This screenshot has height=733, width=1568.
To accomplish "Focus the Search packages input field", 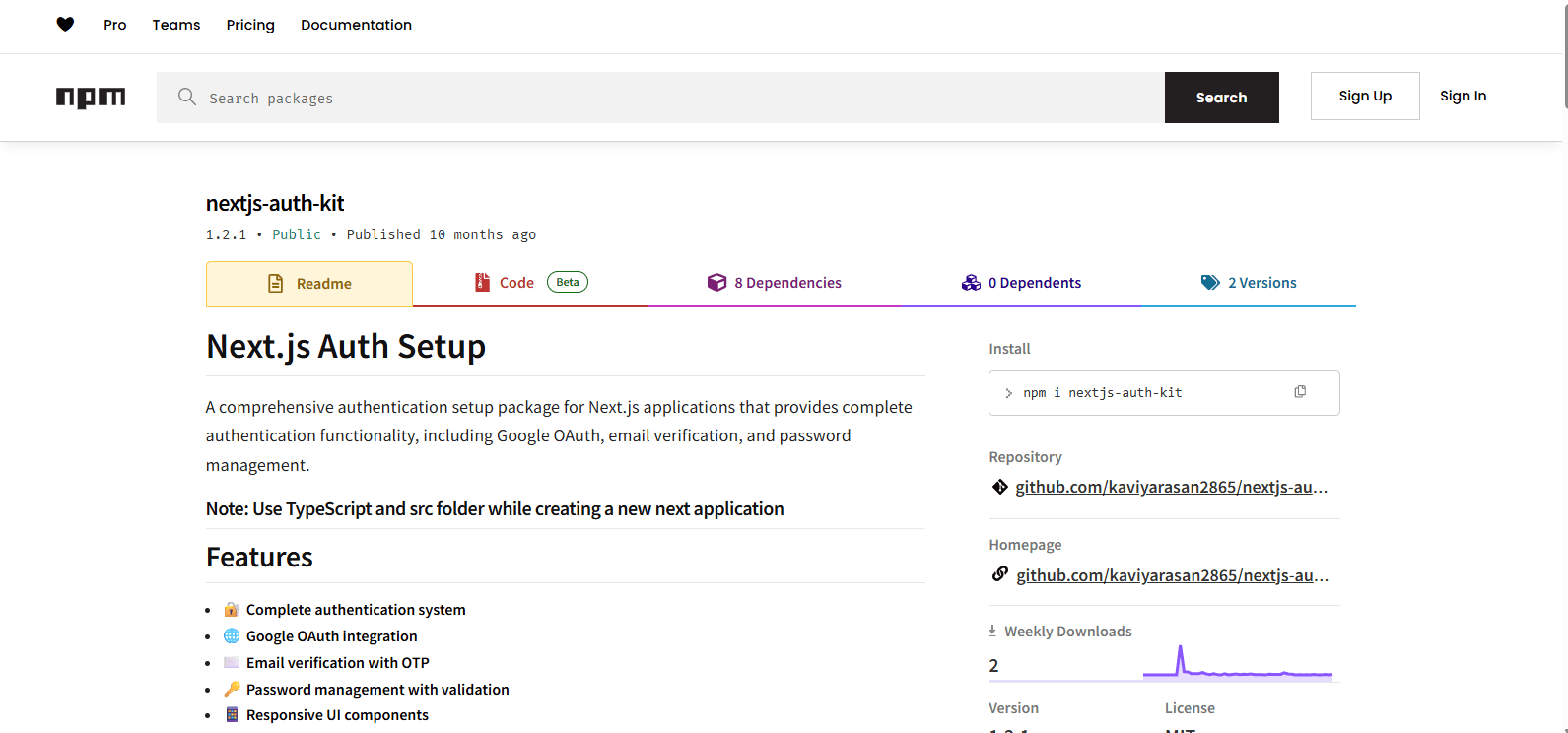I will click(660, 98).
